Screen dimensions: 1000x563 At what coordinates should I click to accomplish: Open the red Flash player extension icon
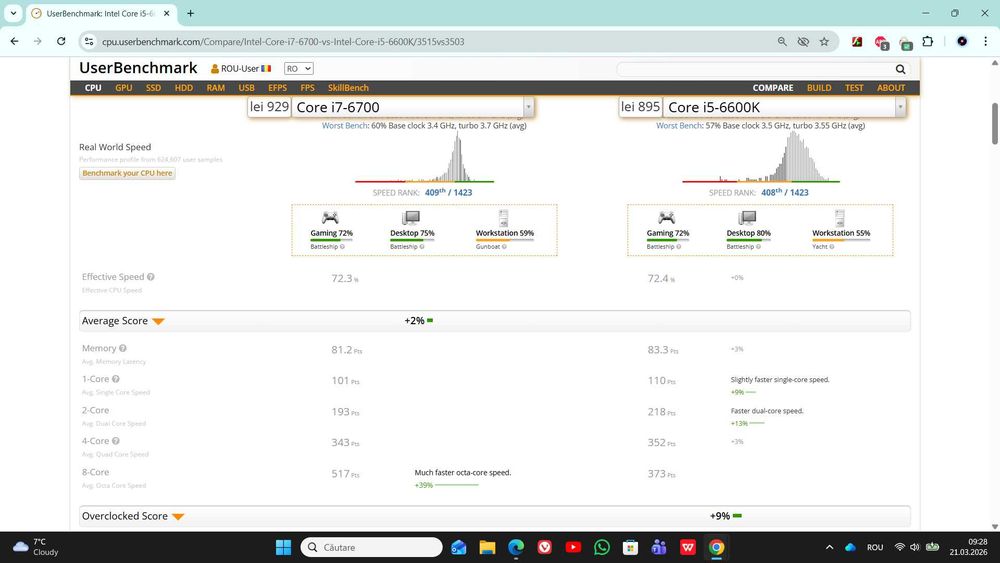click(857, 41)
